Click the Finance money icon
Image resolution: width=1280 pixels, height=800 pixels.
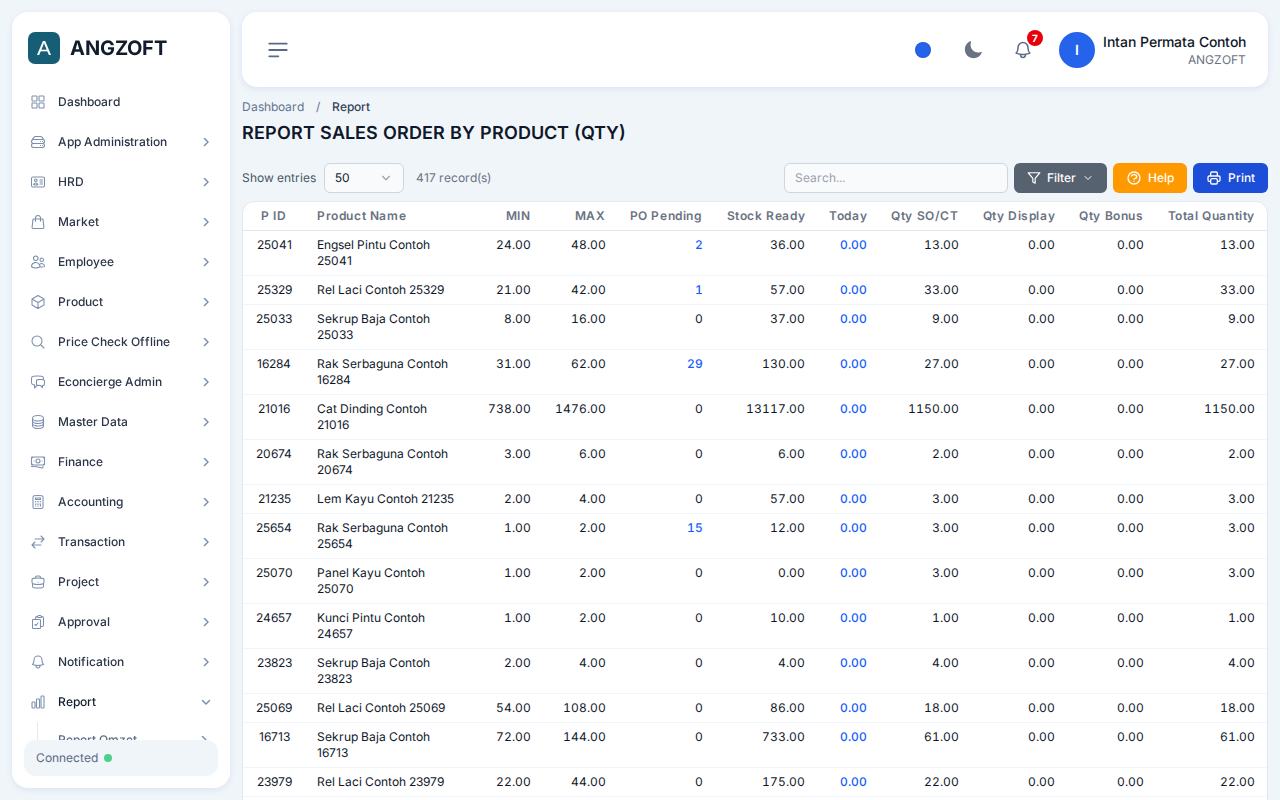[x=38, y=462]
